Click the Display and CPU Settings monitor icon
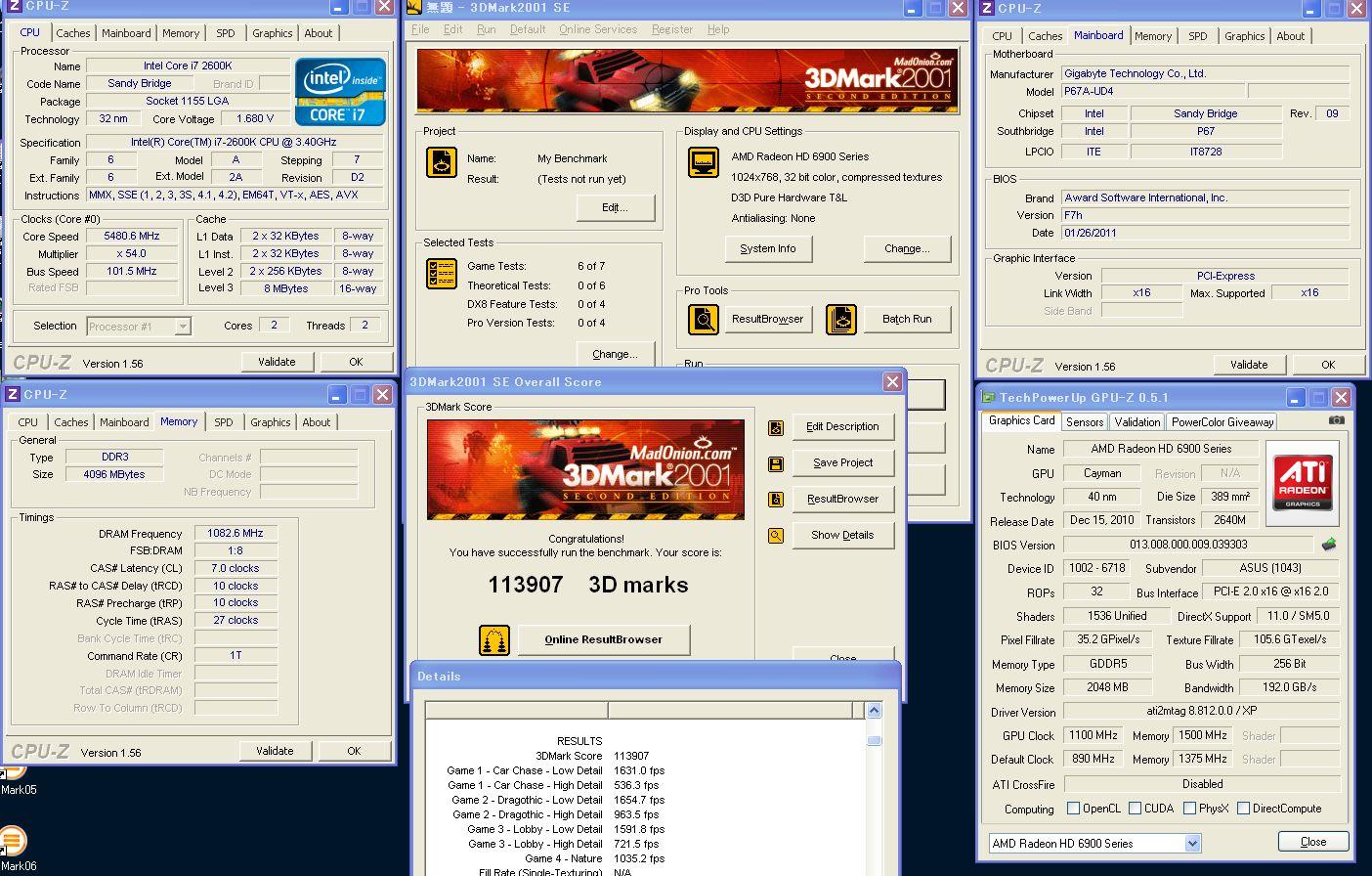1372x876 pixels. [x=703, y=162]
